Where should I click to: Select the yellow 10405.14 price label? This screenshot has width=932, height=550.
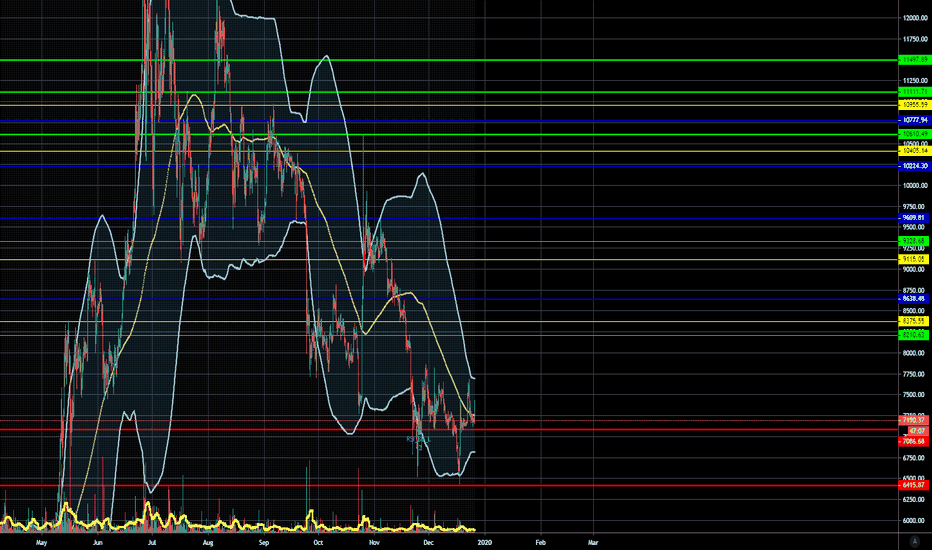[x=914, y=151]
